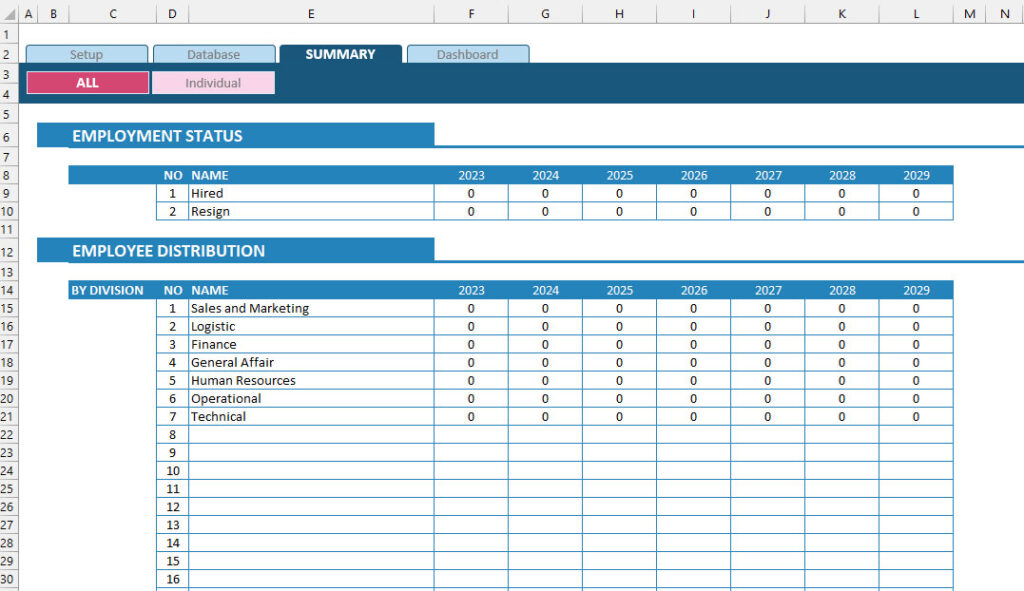
Task: Open the Setup tab
Action: (x=87, y=54)
